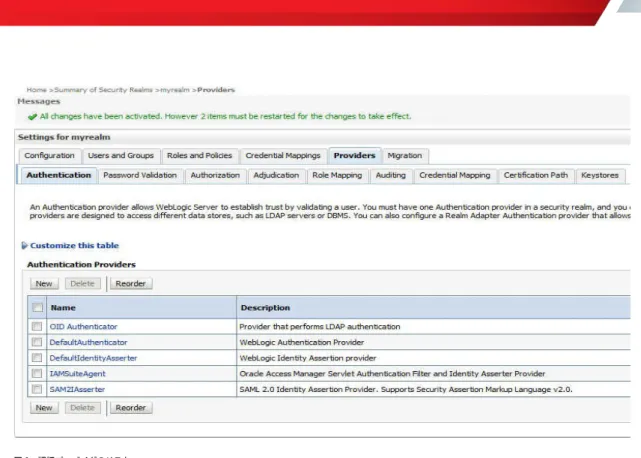This screenshot has height=458, width=641.
Task: Check the OID Authenticator row checkbox
Action: click(x=37, y=326)
